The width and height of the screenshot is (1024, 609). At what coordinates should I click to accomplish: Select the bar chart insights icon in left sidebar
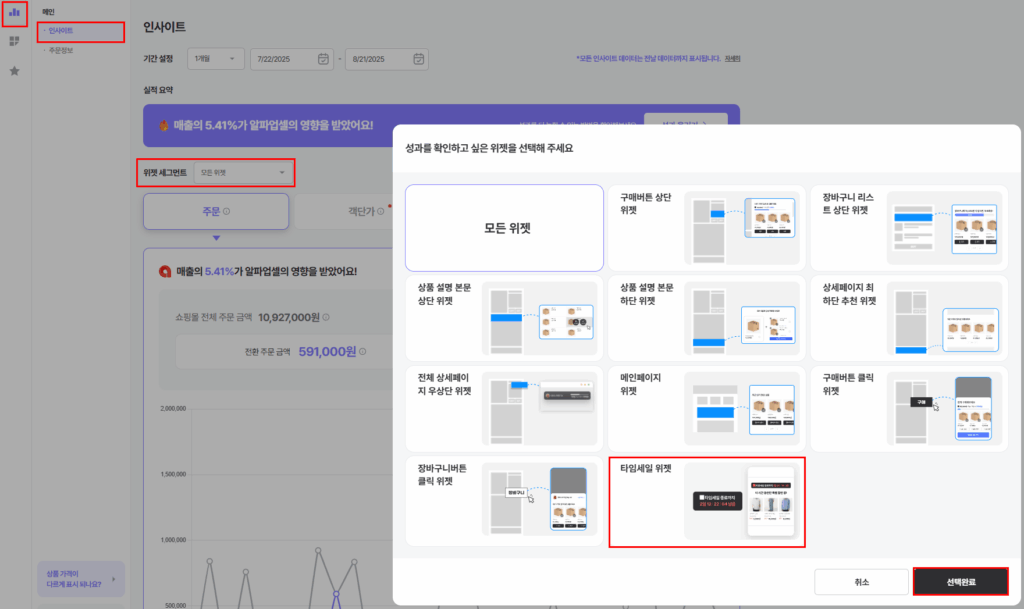pyautogui.click(x=13, y=13)
